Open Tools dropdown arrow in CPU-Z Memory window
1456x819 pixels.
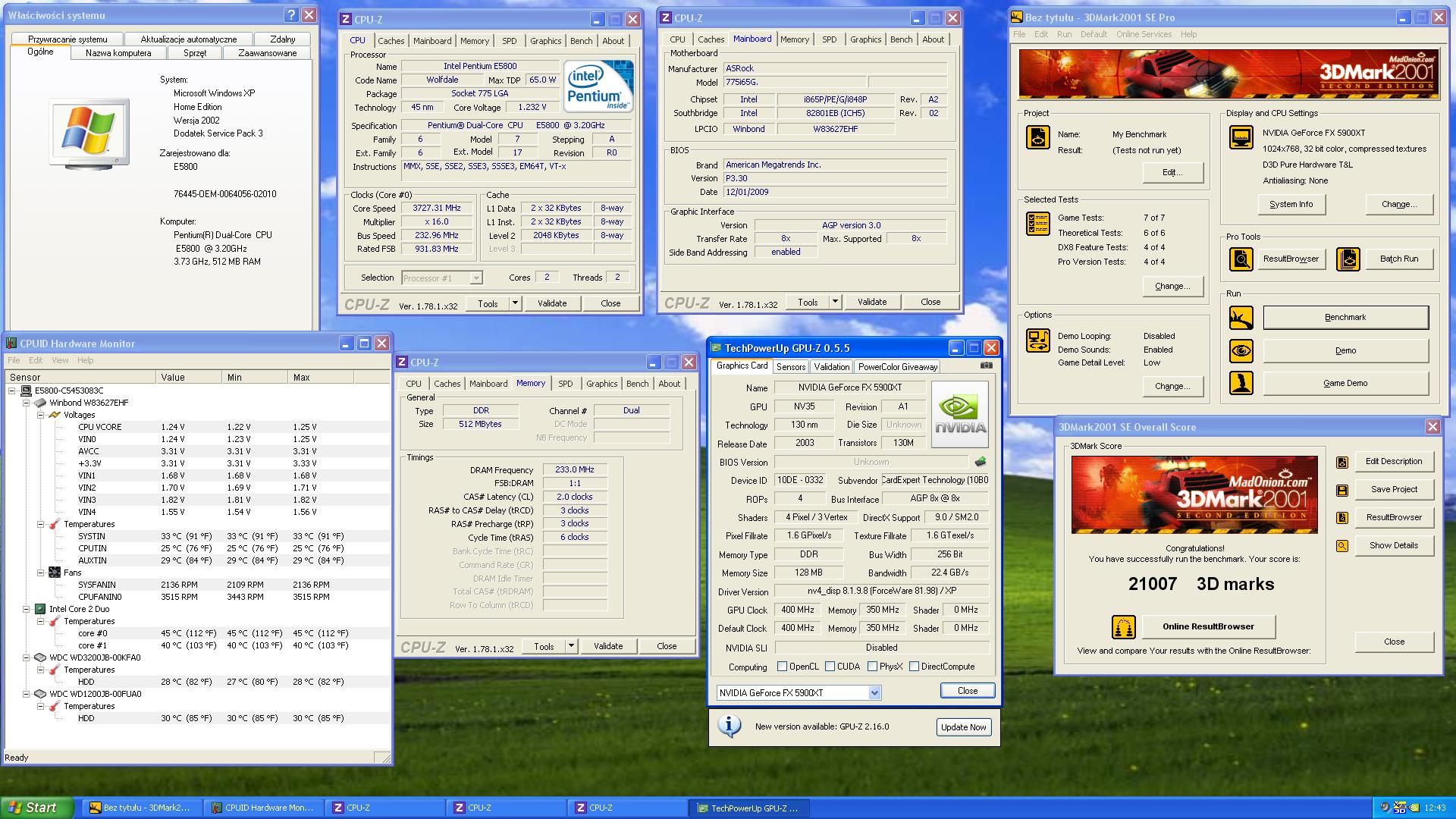(x=571, y=646)
